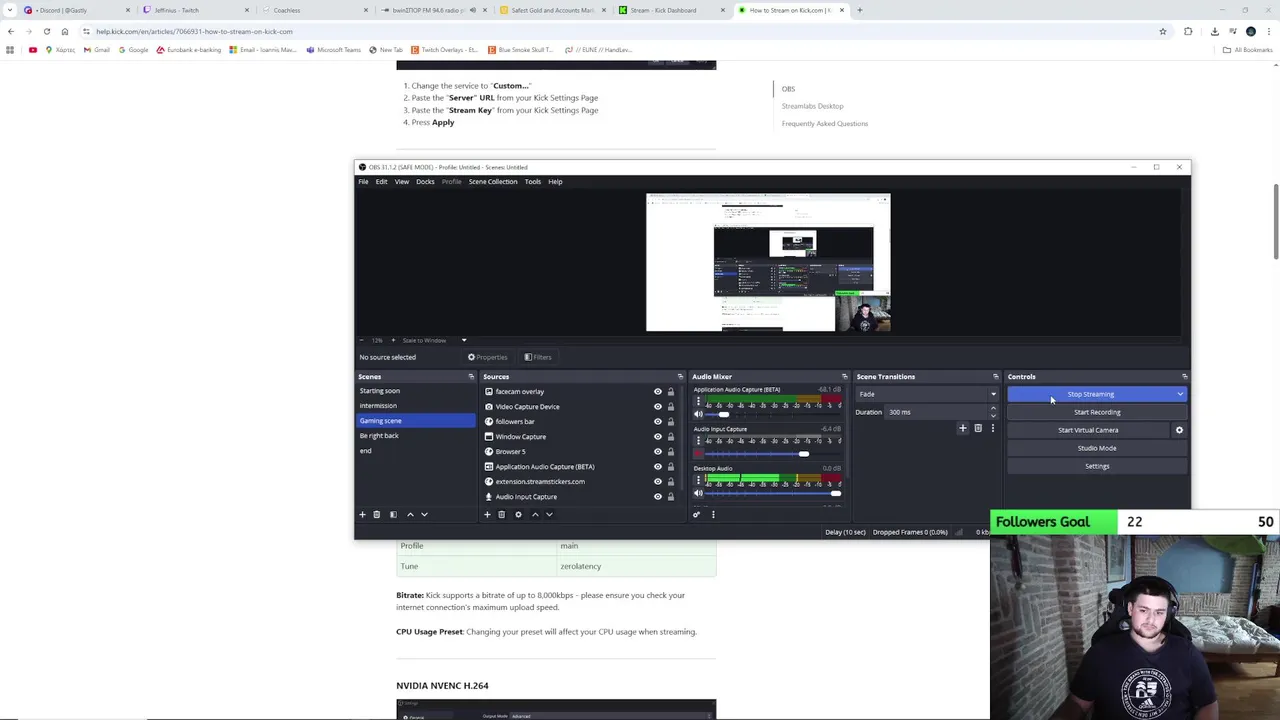Add a new source with the plus icon
The width and height of the screenshot is (1280, 720).
[x=487, y=514]
